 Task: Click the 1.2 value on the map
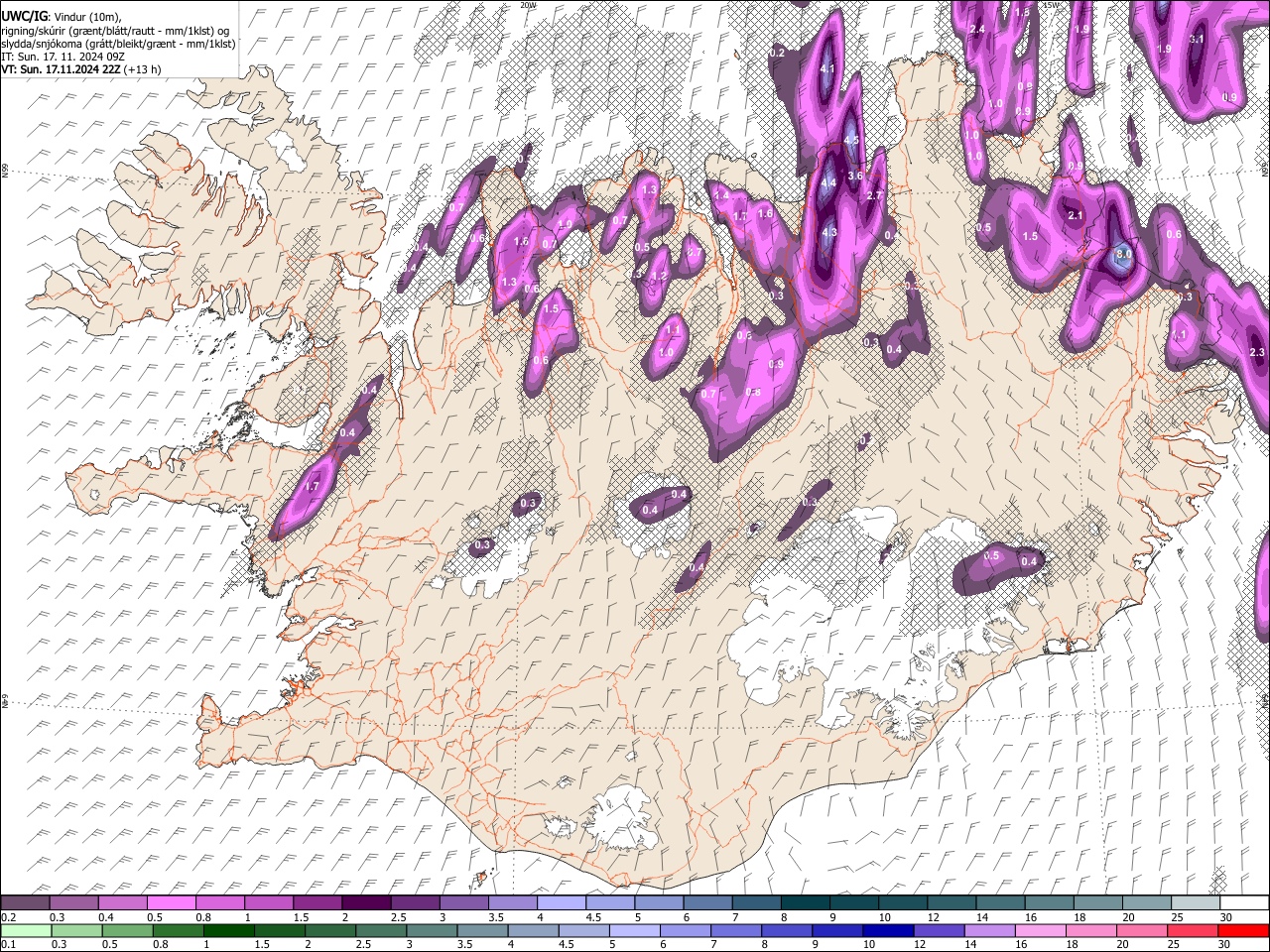click(658, 276)
